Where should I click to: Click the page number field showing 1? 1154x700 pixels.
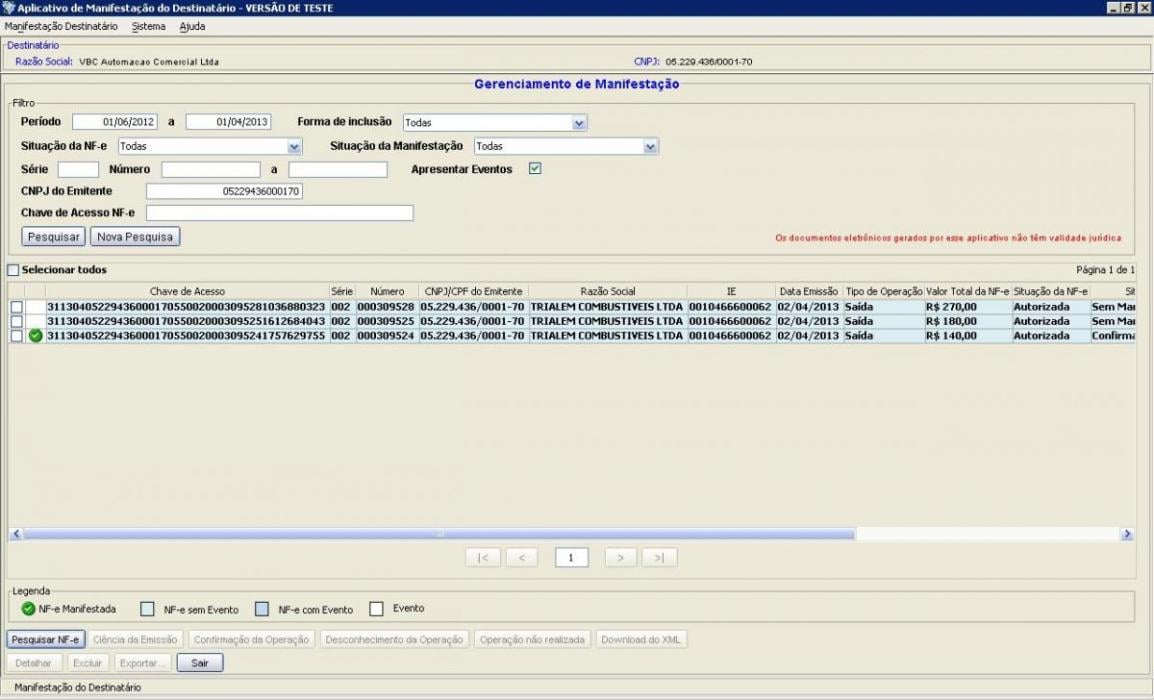(x=571, y=558)
